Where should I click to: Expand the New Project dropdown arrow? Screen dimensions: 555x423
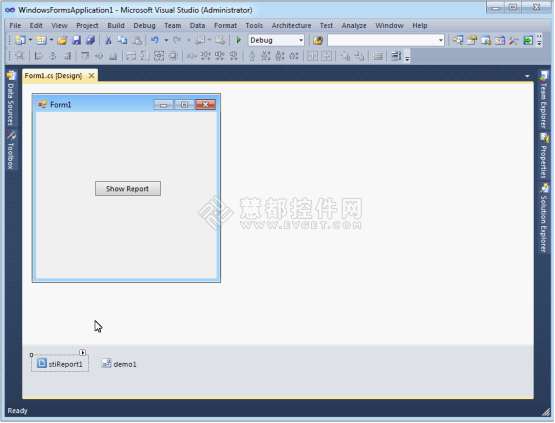[30, 40]
